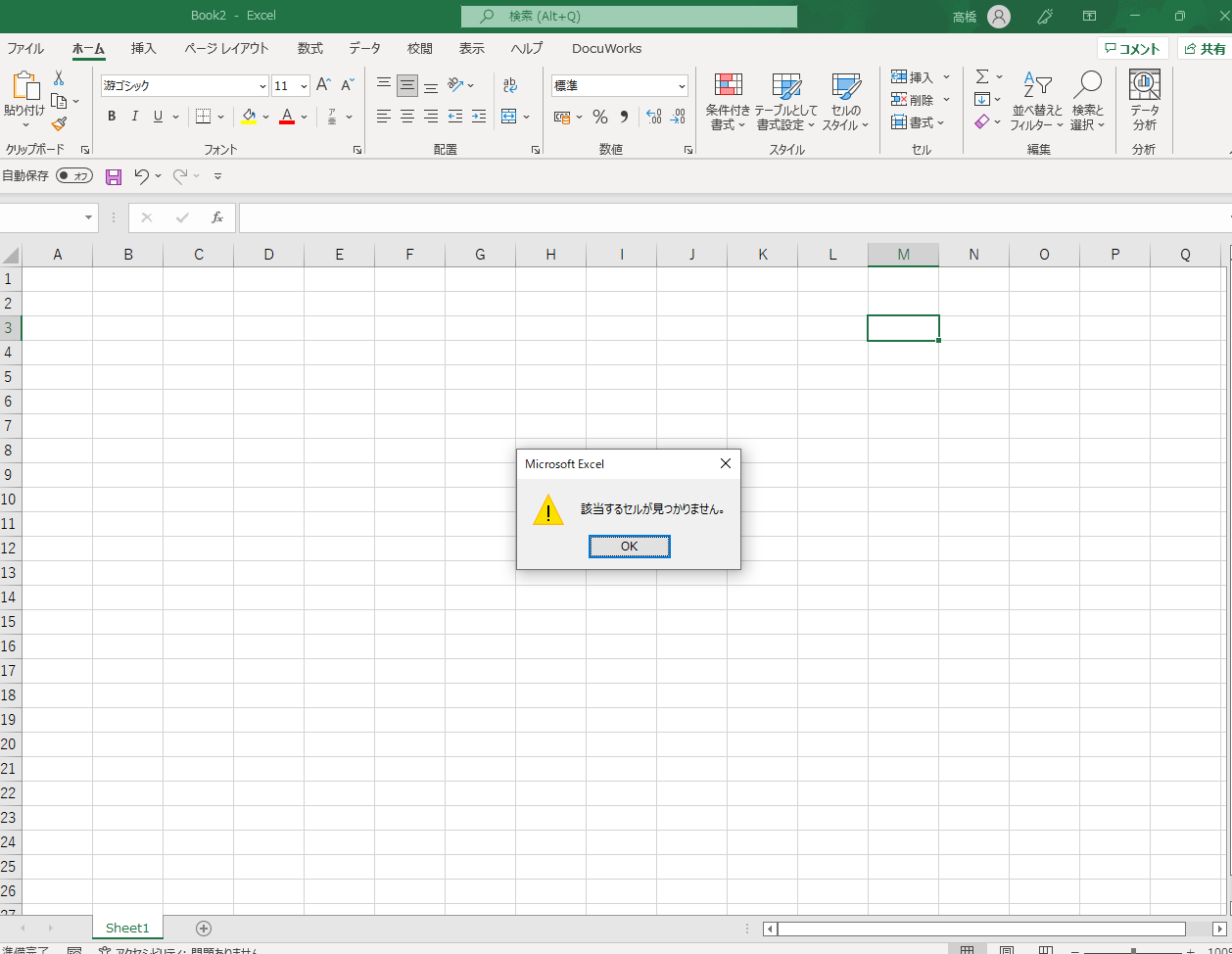Viewport: 1232px width, 954px height.
Task: Open 並べ替えとフィルター menu
Action: [x=1037, y=102]
